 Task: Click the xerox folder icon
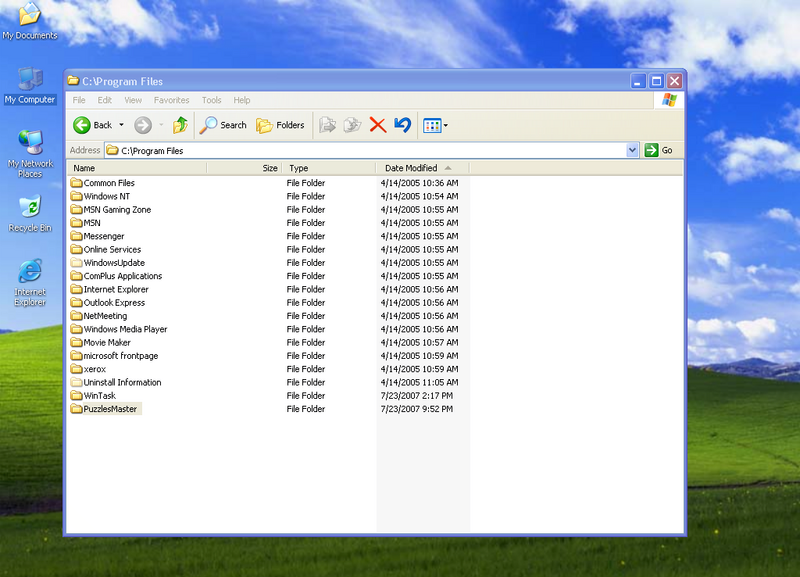[x=77, y=368]
